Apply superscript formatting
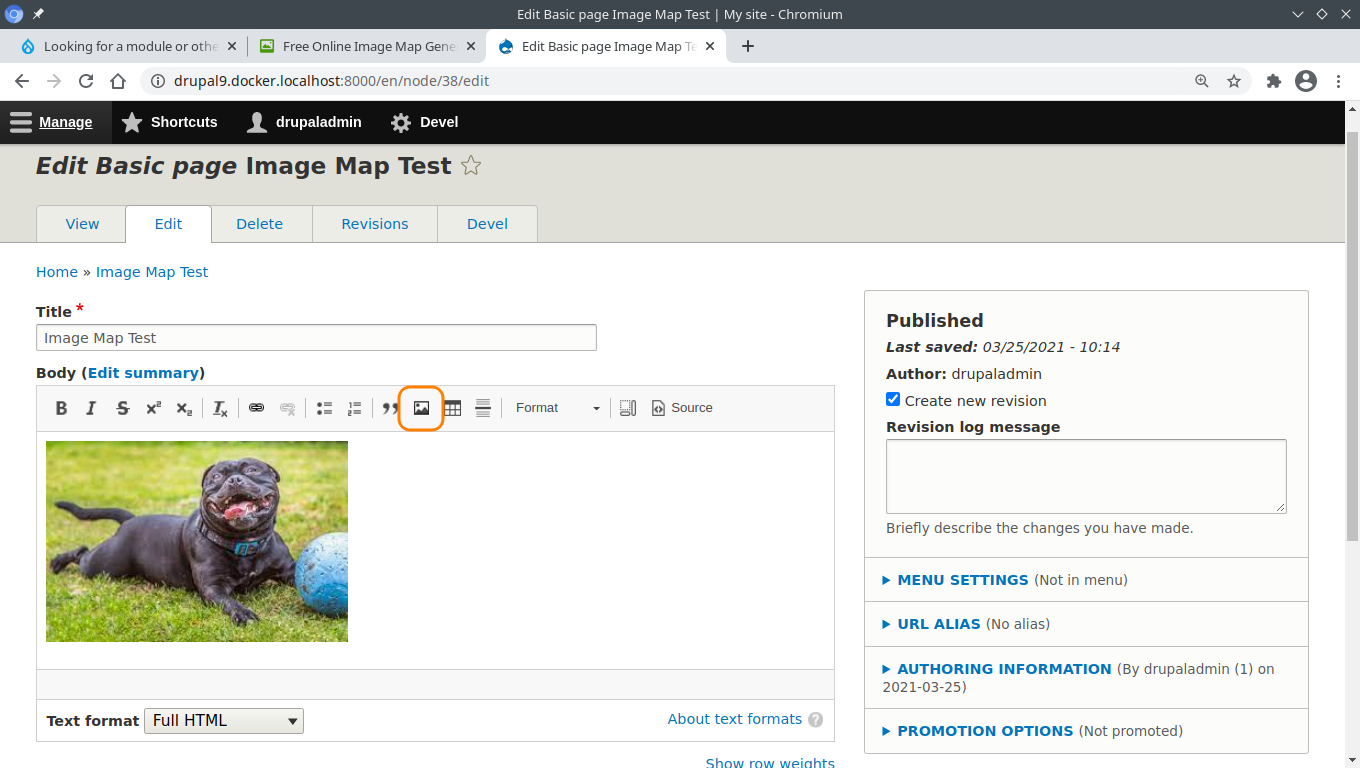 pos(153,408)
